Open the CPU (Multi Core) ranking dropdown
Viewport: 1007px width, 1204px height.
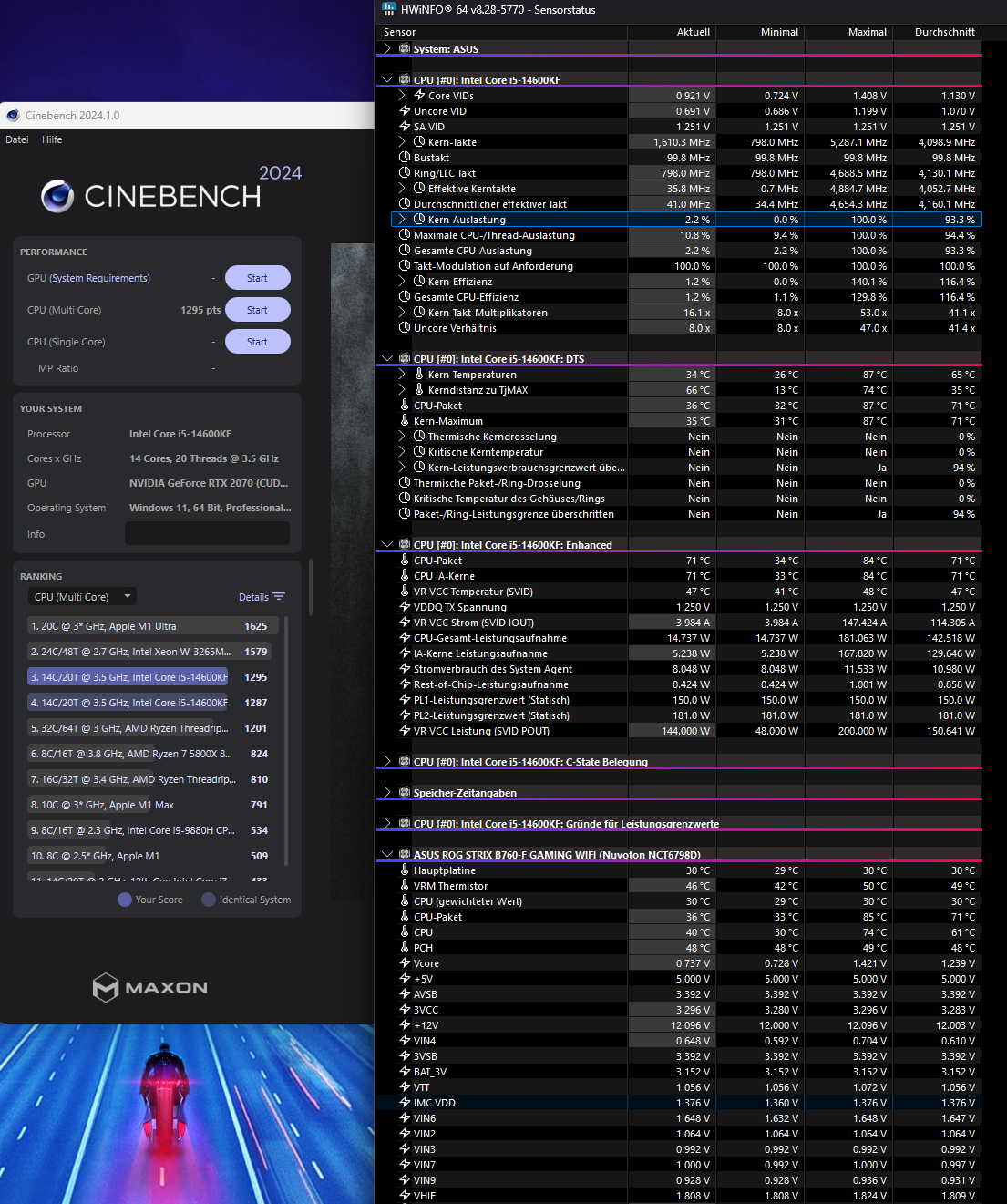tap(82, 597)
